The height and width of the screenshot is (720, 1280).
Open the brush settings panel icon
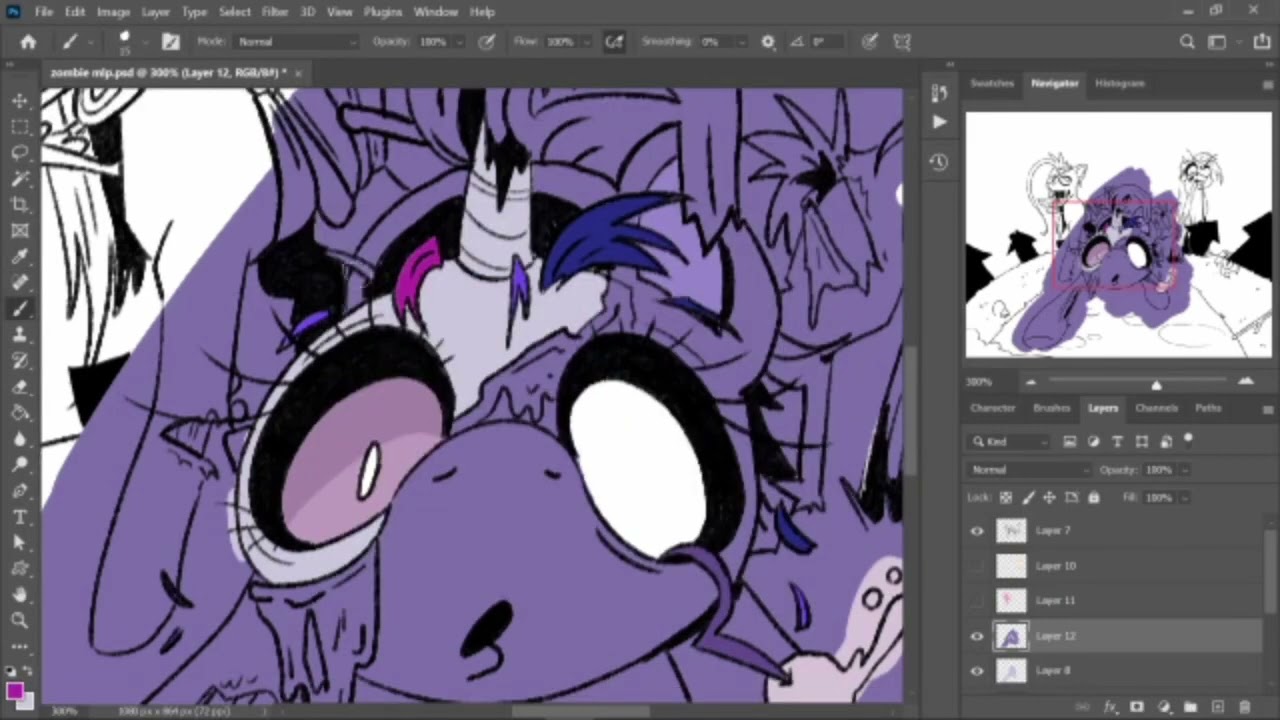(171, 42)
